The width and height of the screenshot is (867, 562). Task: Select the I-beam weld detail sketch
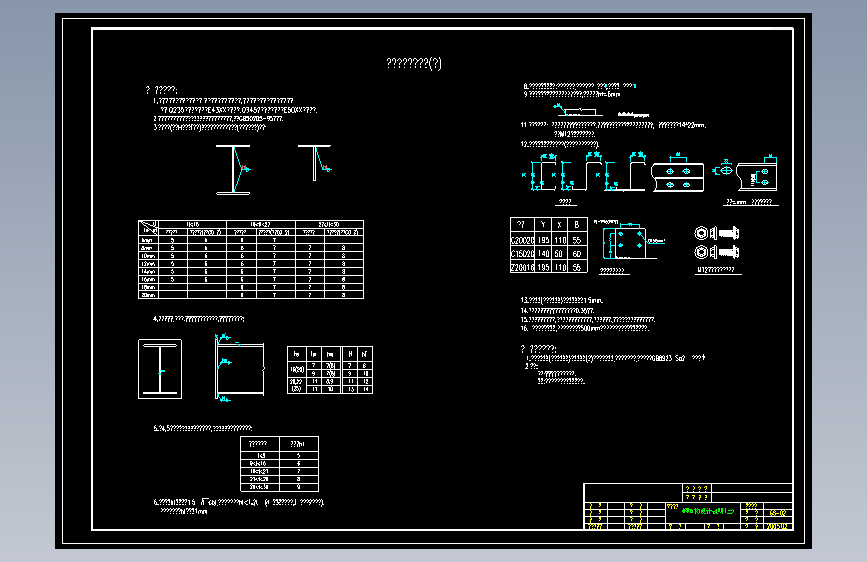click(234, 170)
